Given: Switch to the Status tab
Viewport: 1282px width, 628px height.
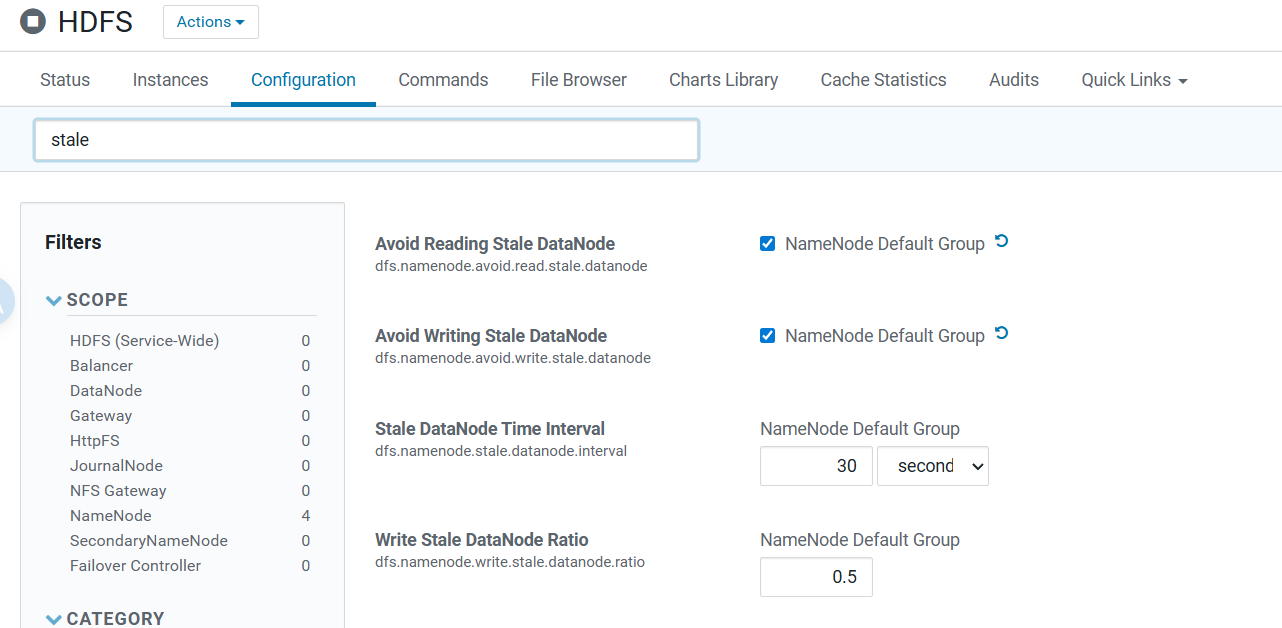Looking at the screenshot, I should point(65,80).
